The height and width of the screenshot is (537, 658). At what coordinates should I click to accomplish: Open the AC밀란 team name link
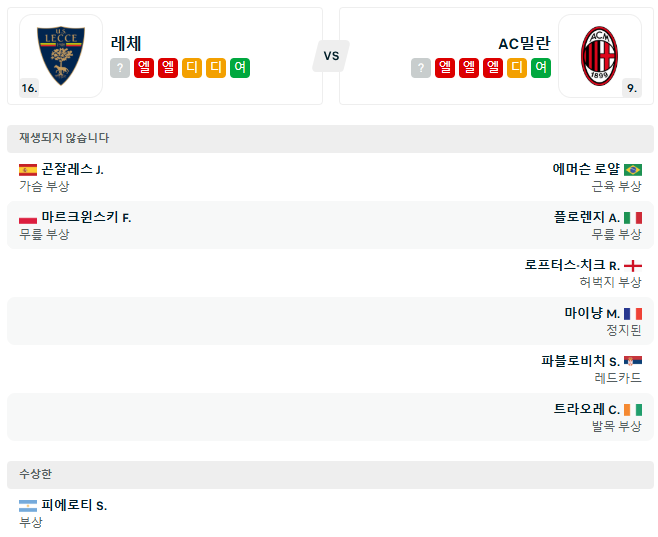point(524,43)
